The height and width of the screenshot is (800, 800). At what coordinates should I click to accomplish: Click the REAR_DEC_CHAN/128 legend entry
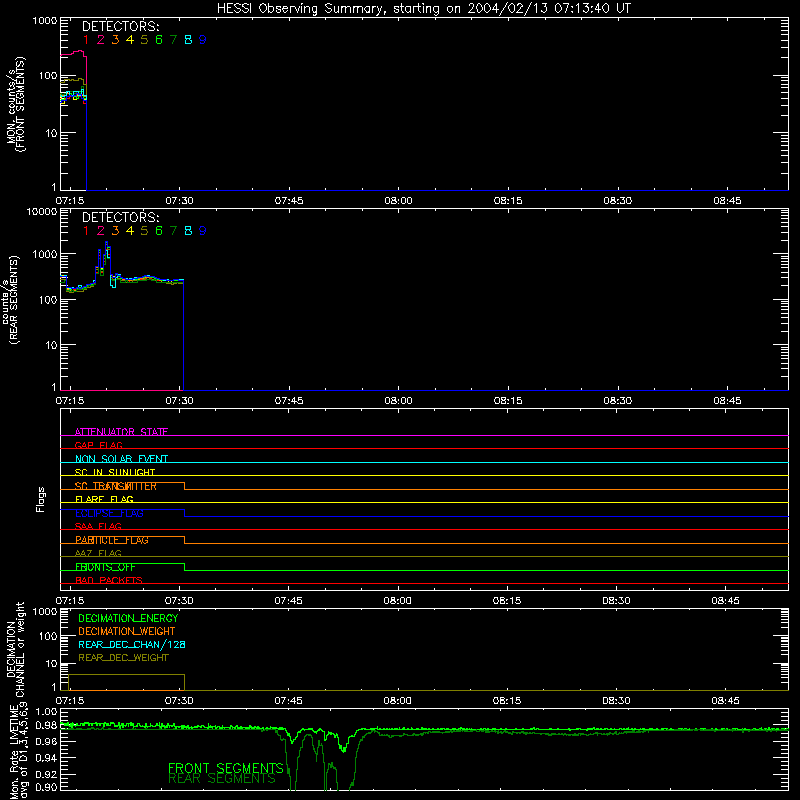(x=132, y=644)
